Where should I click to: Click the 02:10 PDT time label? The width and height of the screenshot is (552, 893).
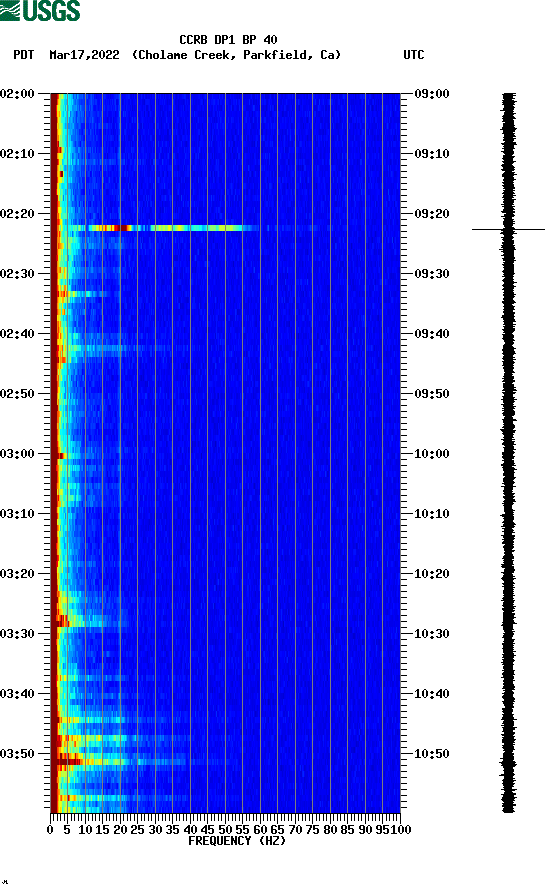click(18, 154)
